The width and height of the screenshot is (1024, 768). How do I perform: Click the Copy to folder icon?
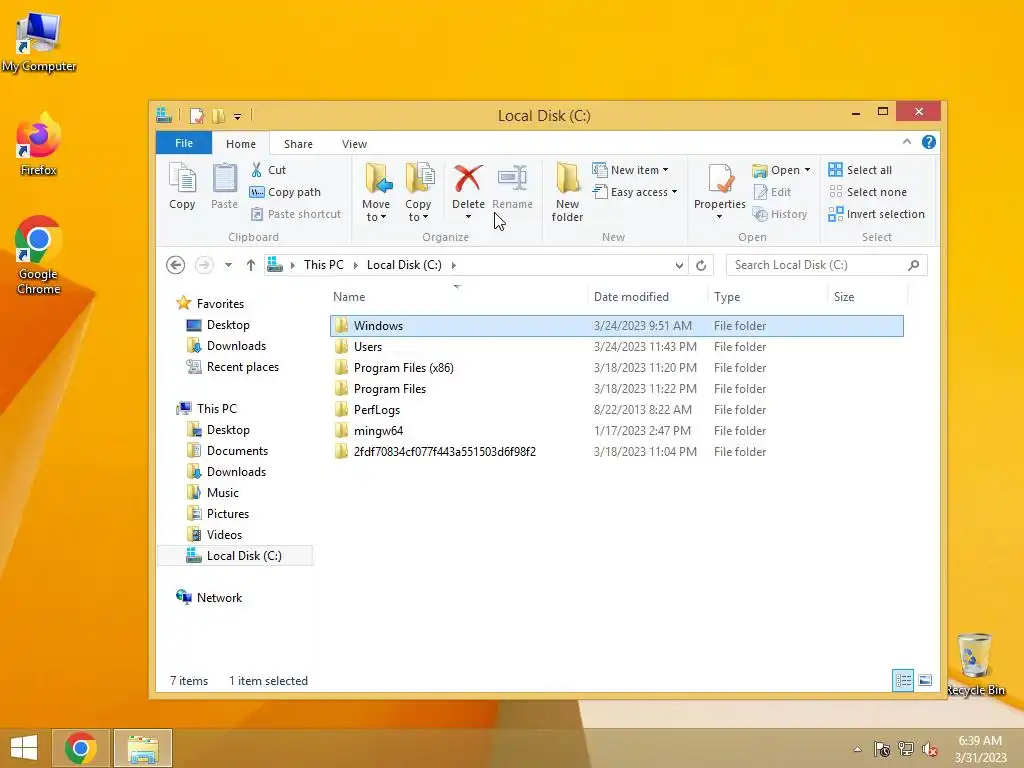point(419,178)
